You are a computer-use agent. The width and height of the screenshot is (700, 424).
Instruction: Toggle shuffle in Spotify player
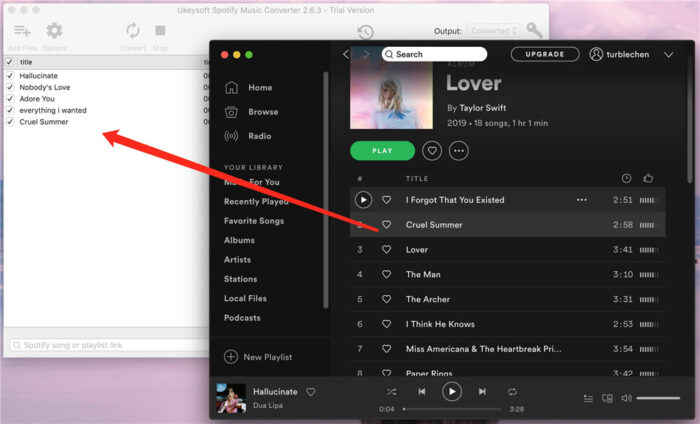point(391,392)
